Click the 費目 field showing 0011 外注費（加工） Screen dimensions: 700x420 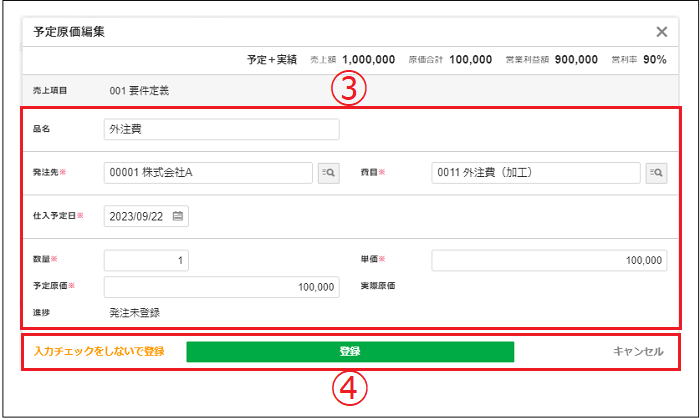click(536, 173)
